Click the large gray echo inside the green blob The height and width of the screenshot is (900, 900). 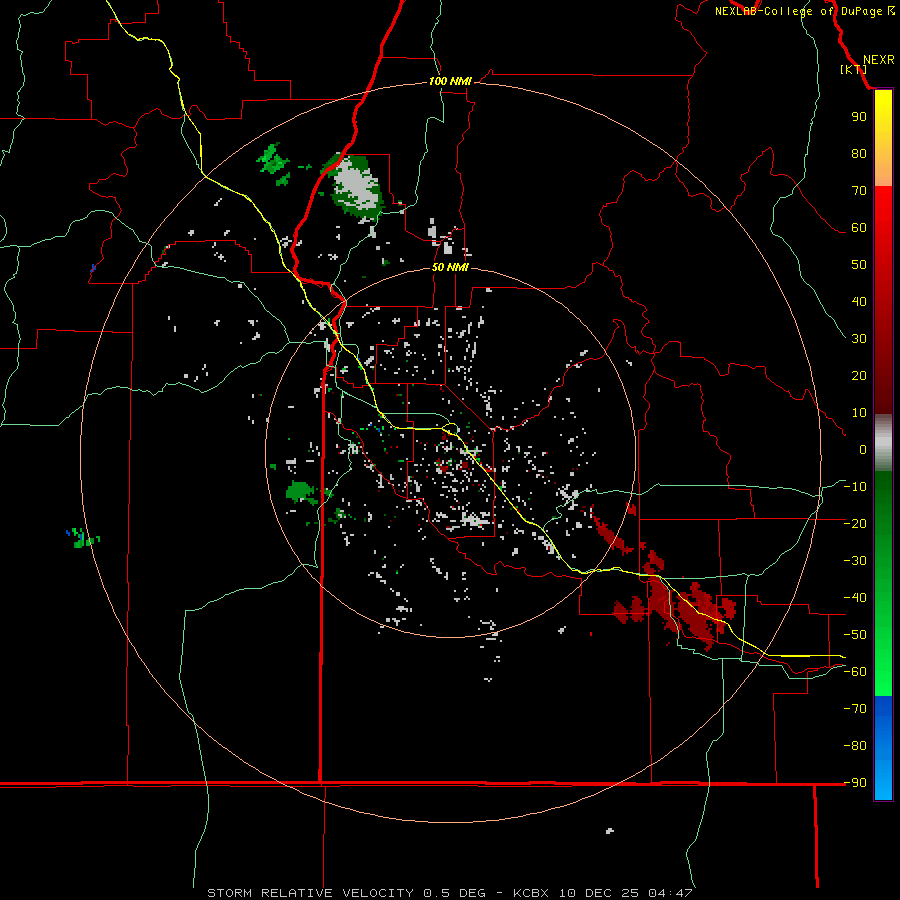click(357, 185)
